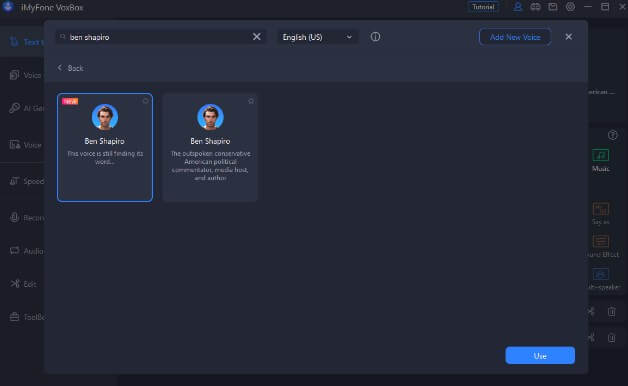Select the Music icon in right panel
Viewport: 628px width, 386px height.
(x=600, y=160)
